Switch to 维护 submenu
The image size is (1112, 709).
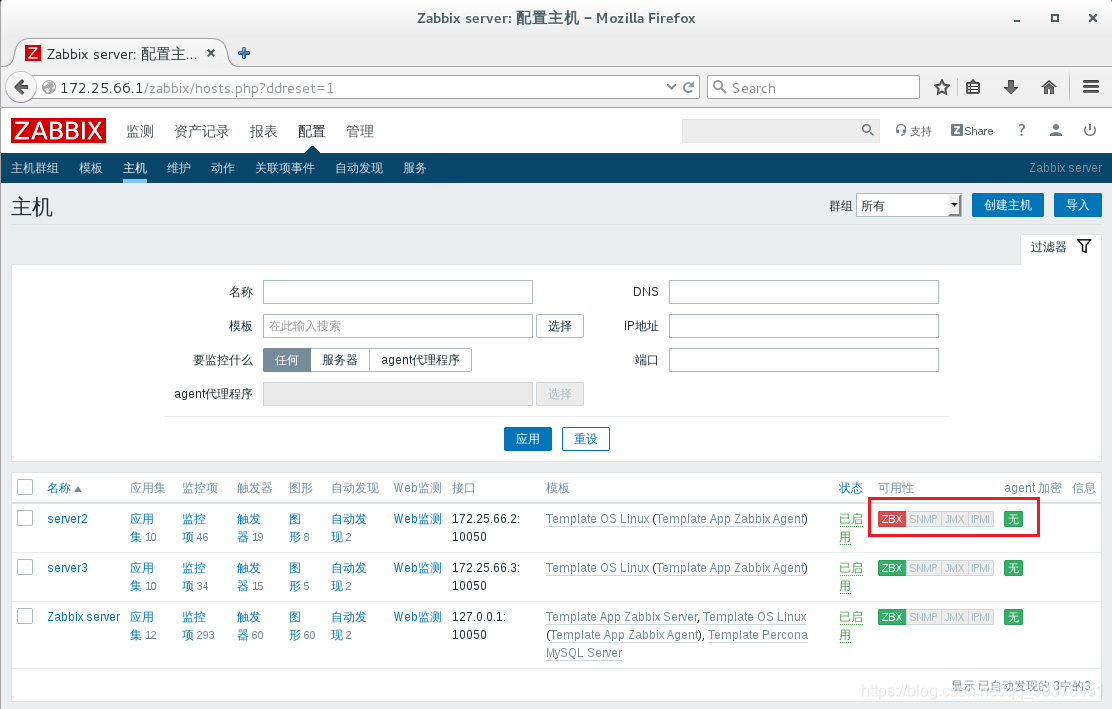click(x=179, y=168)
